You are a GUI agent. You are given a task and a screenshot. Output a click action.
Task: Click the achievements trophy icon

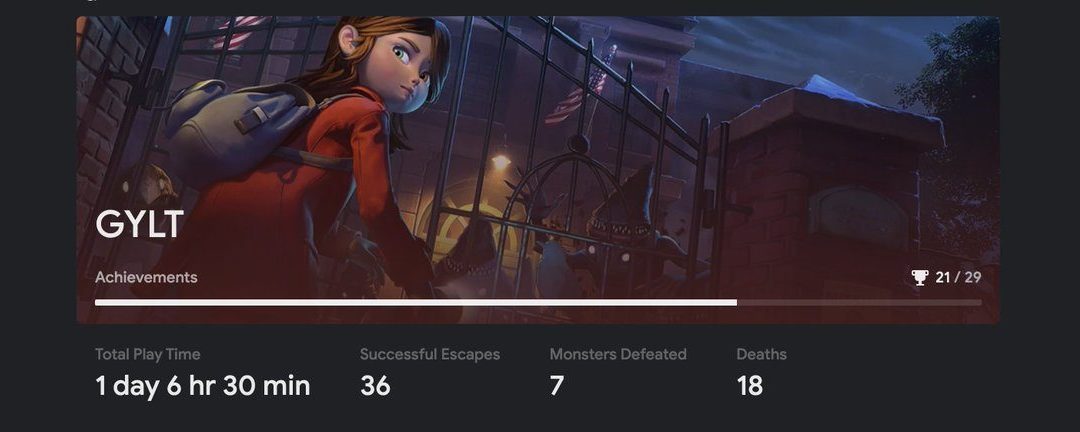(920, 278)
